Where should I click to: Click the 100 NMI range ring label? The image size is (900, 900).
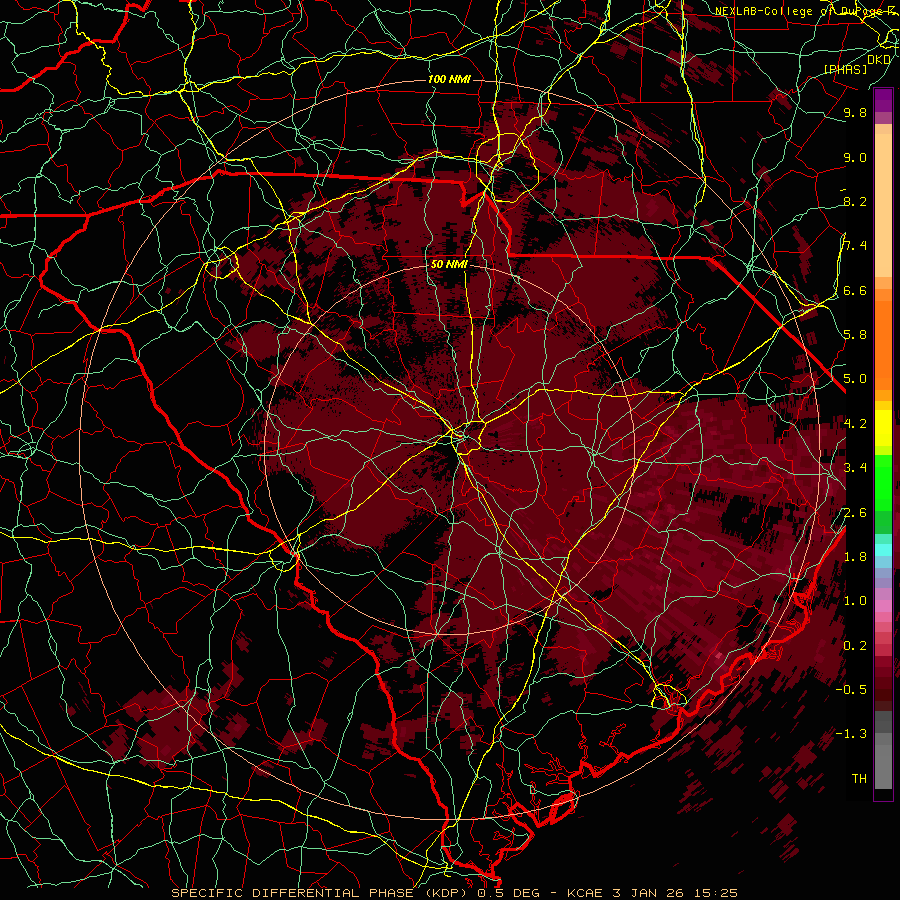point(449,79)
